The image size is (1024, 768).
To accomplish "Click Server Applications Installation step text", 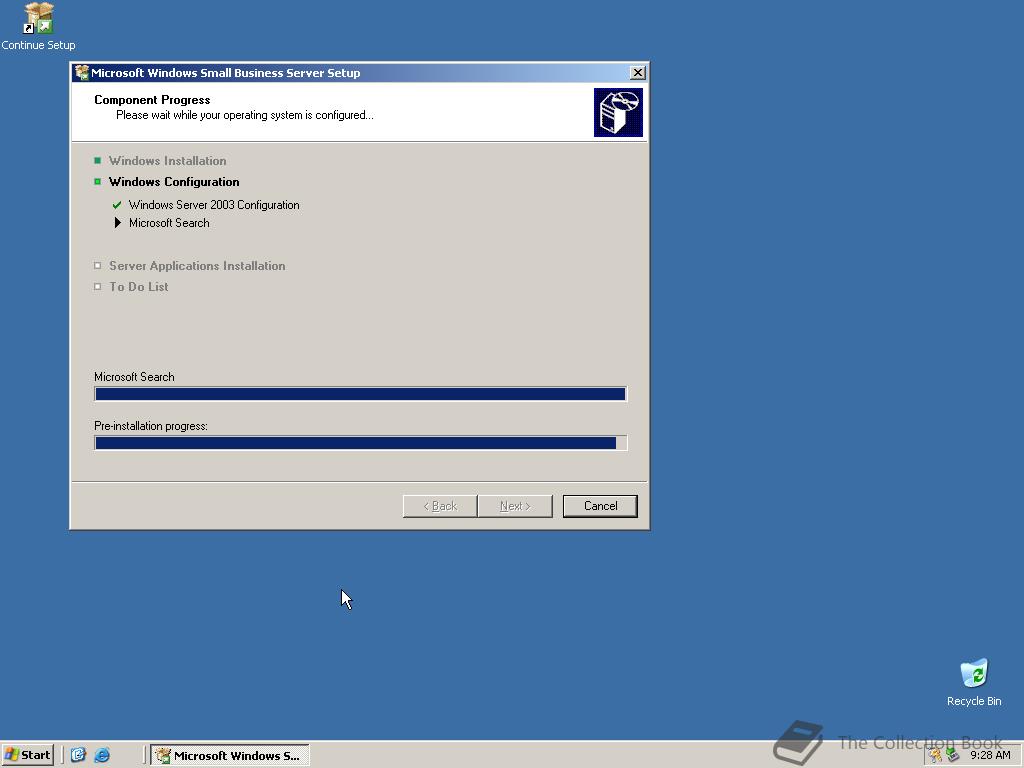I will click(197, 266).
